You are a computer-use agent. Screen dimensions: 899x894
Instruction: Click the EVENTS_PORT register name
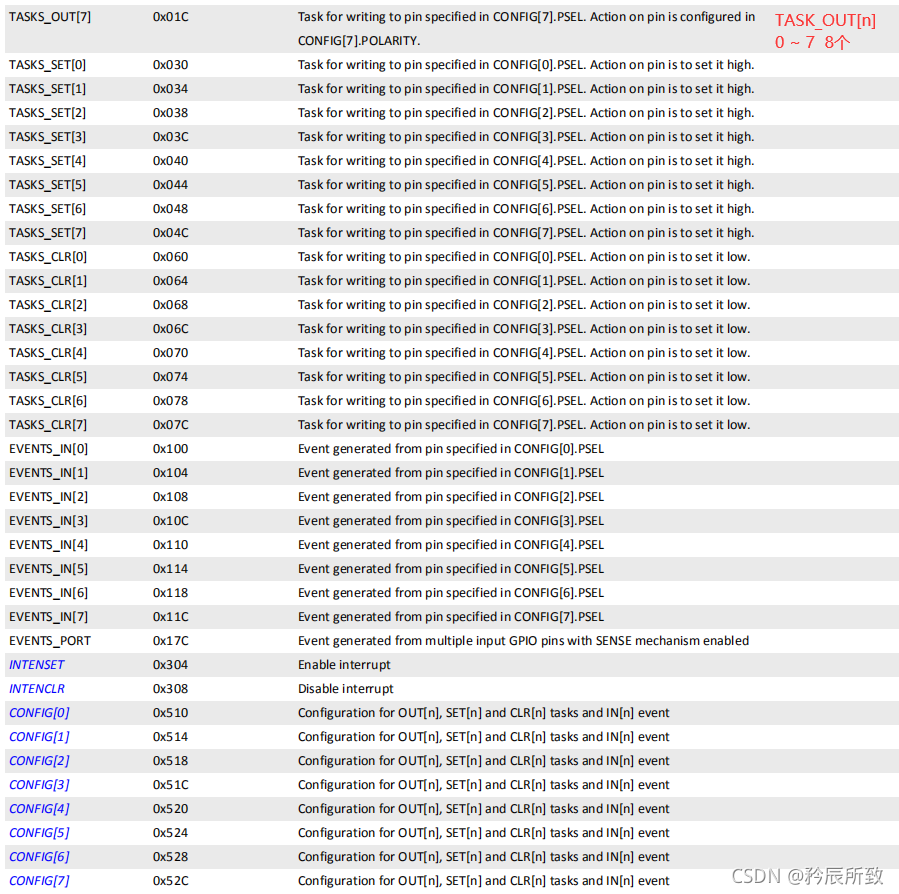[50, 641]
